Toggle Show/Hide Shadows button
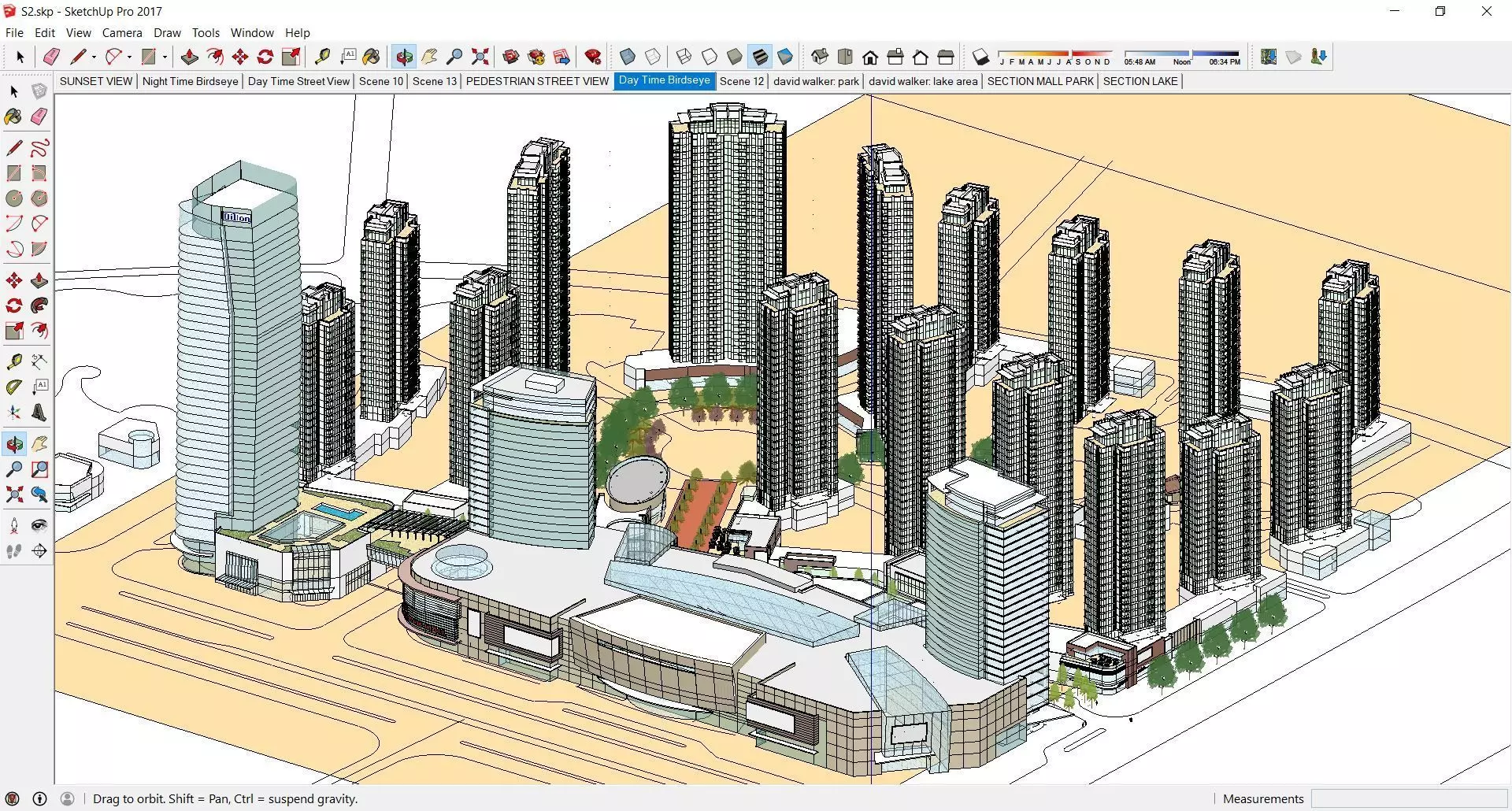1512x811 pixels. point(980,57)
